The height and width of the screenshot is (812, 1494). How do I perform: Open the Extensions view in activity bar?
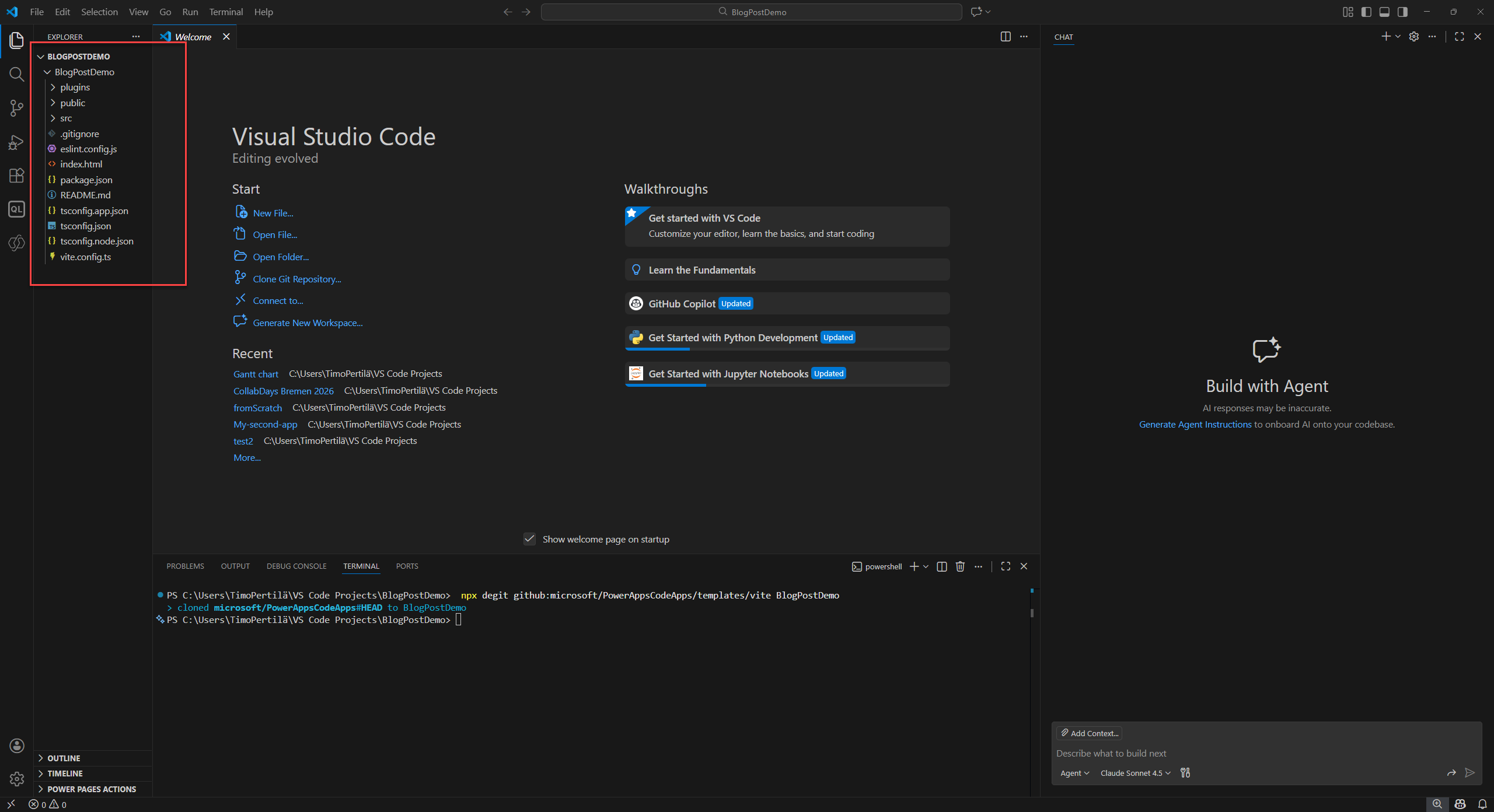(x=16, y=176)
